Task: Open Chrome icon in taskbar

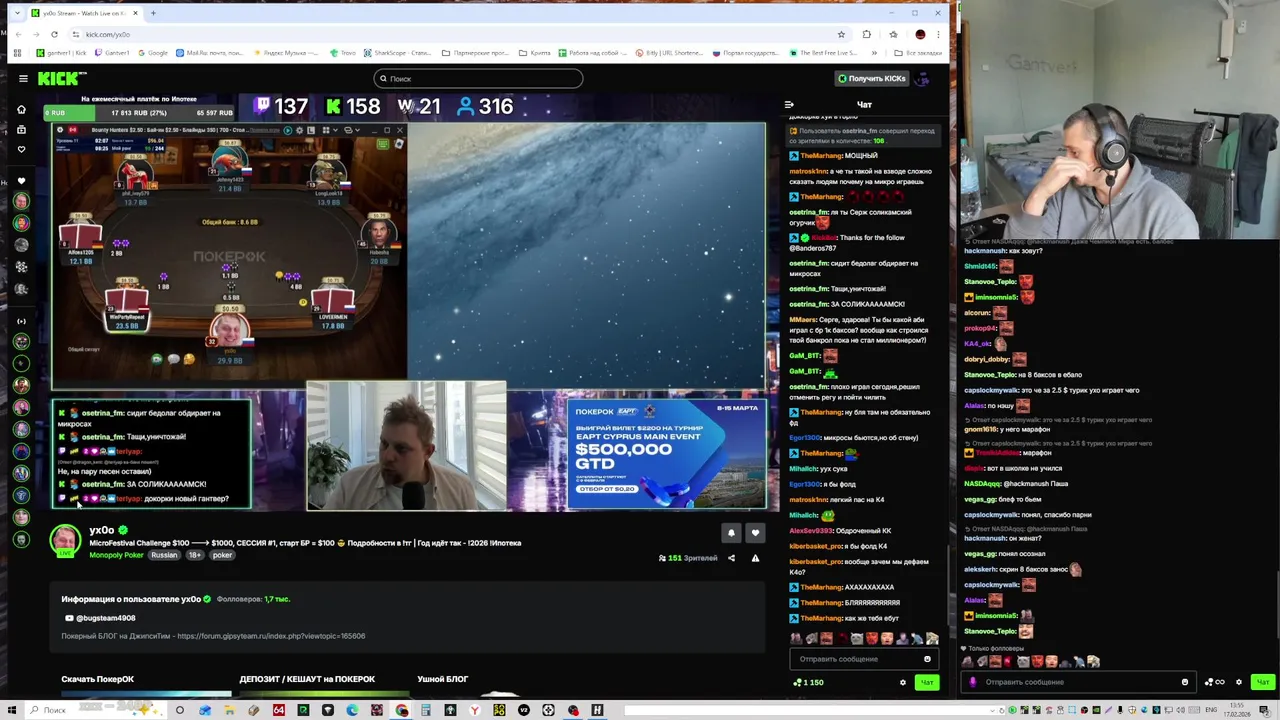Action: tap(401, 710)
